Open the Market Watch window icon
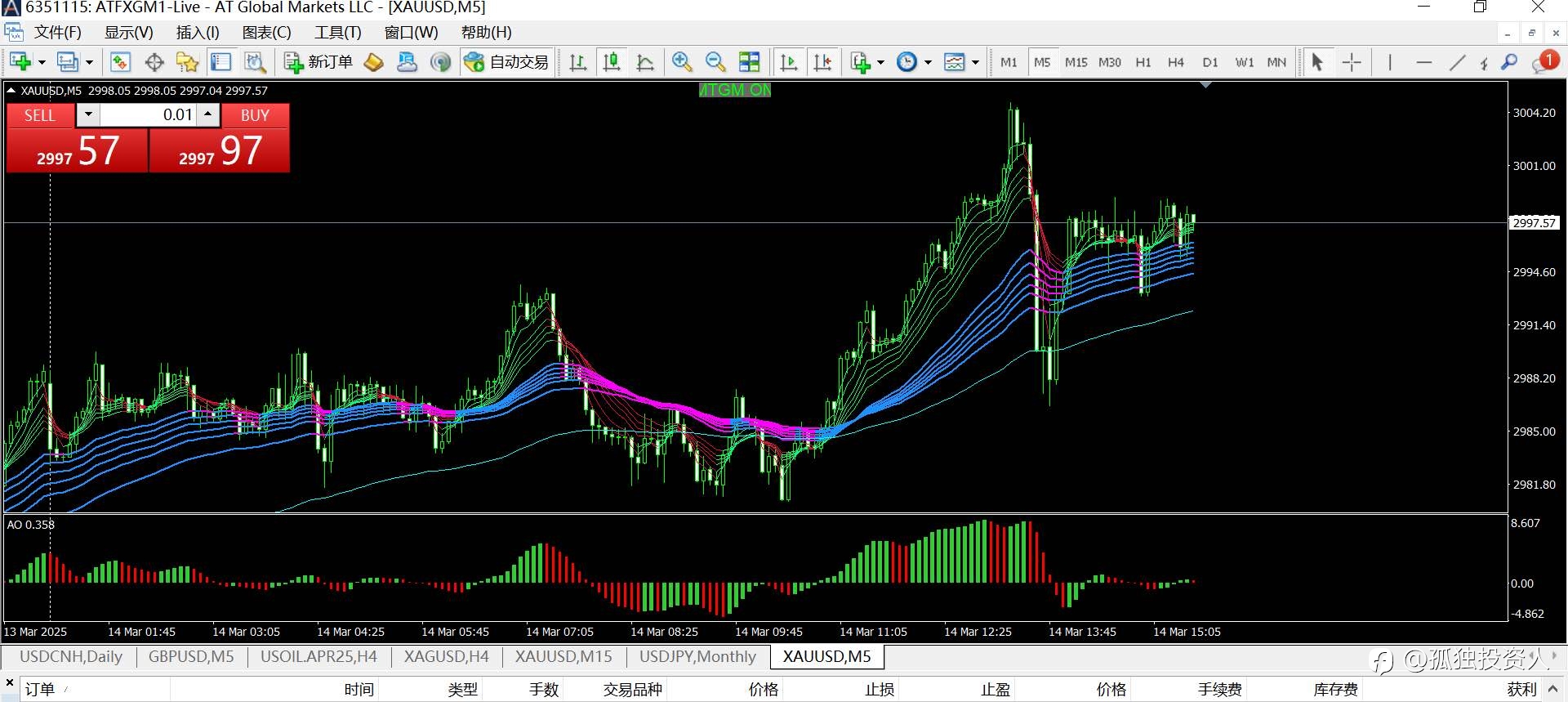Screen dimensions: 1568x702 point(120,62)
